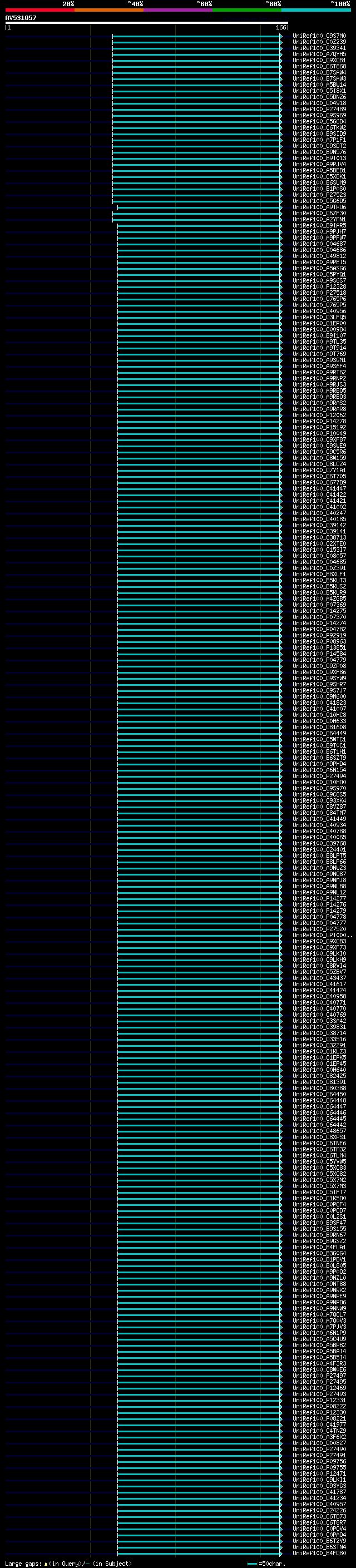Click the hit label UniRef100_Q41787

(x=319, y=1491)
